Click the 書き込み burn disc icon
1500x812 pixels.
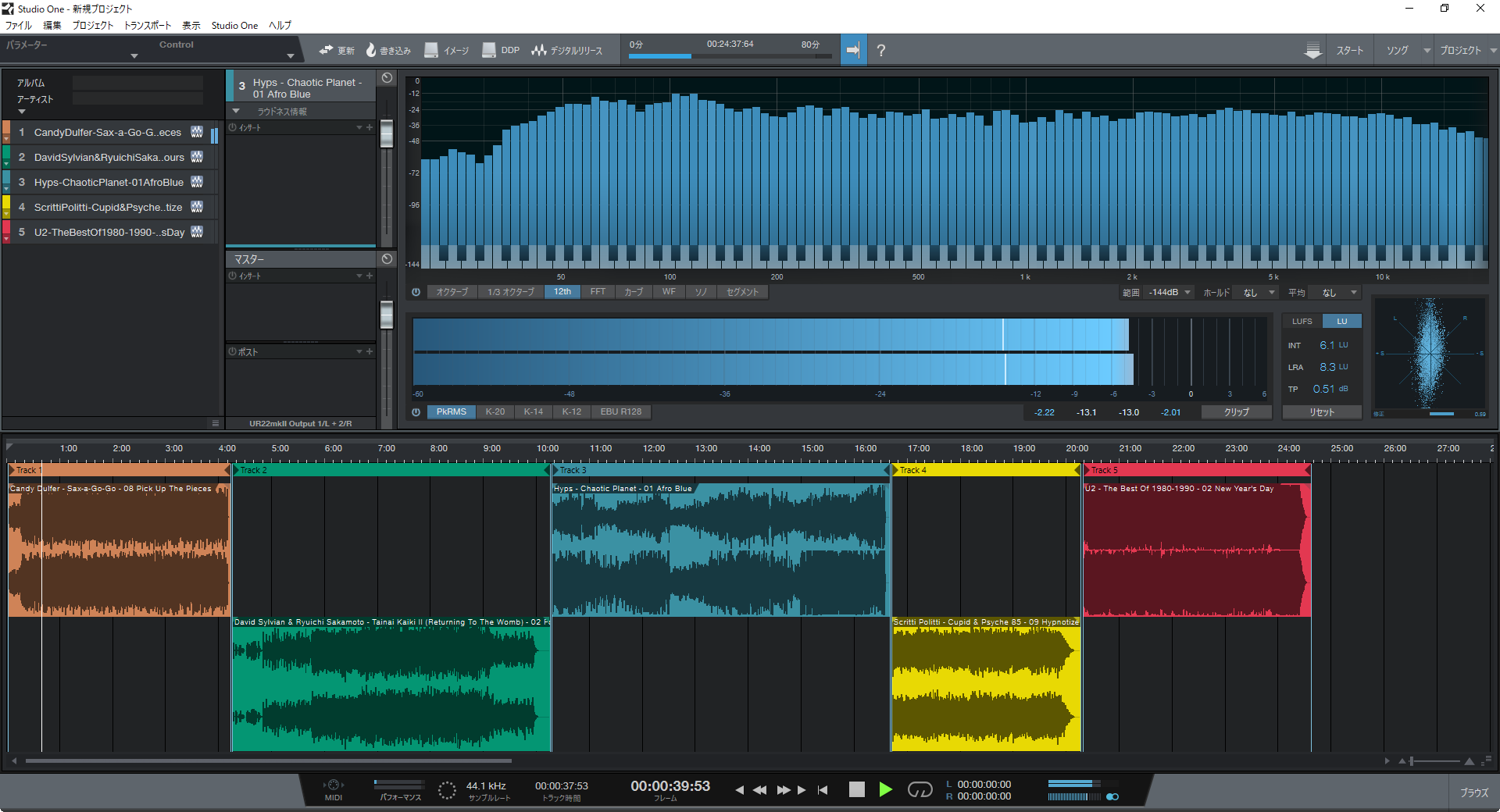371,50
